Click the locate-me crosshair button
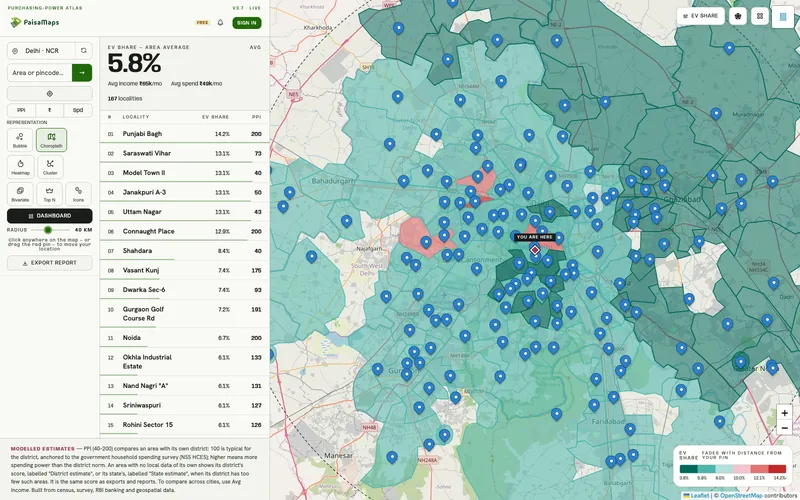800x500 pixels. point(49,94)
